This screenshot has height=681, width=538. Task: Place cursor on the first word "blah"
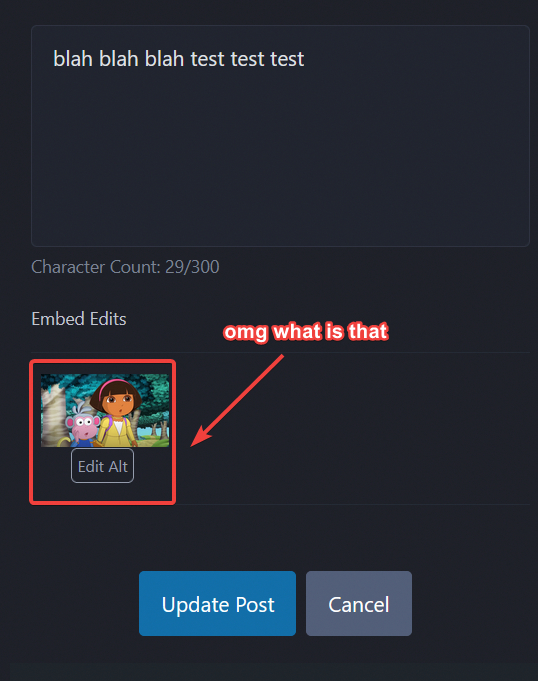pos(73,59)
